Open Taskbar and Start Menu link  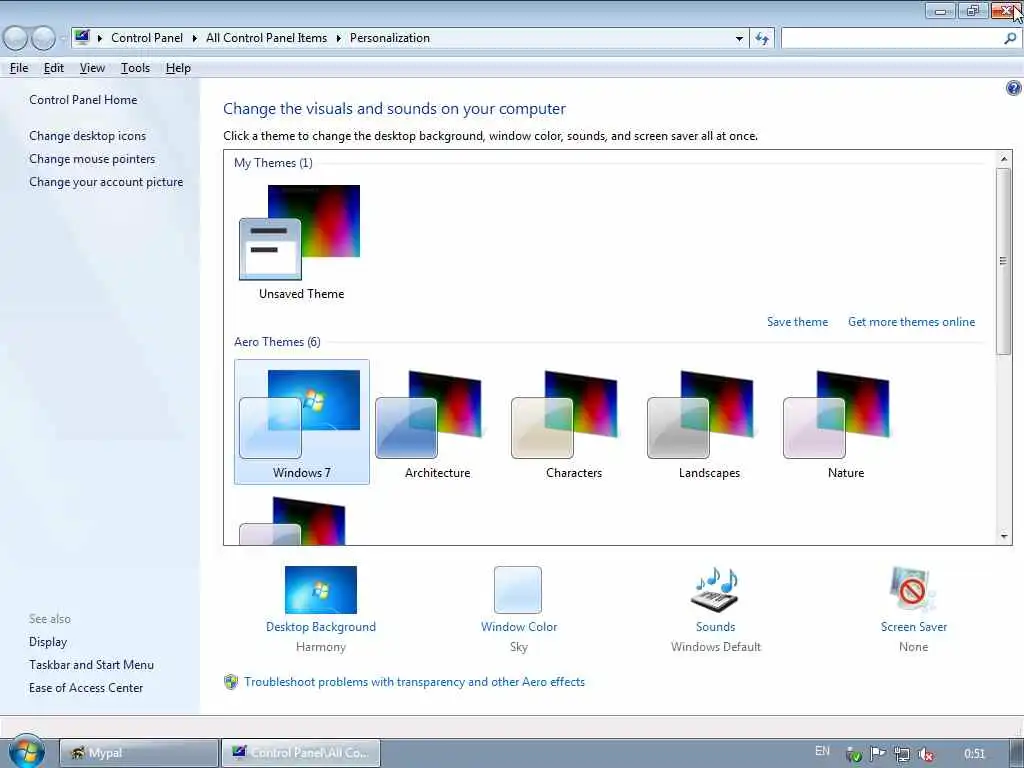point(91,665)
